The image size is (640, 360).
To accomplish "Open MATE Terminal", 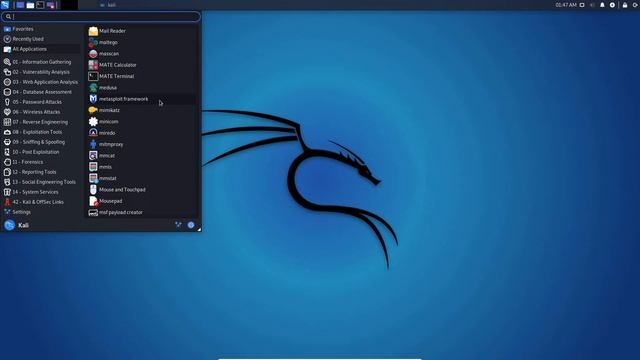I will 142,76.
